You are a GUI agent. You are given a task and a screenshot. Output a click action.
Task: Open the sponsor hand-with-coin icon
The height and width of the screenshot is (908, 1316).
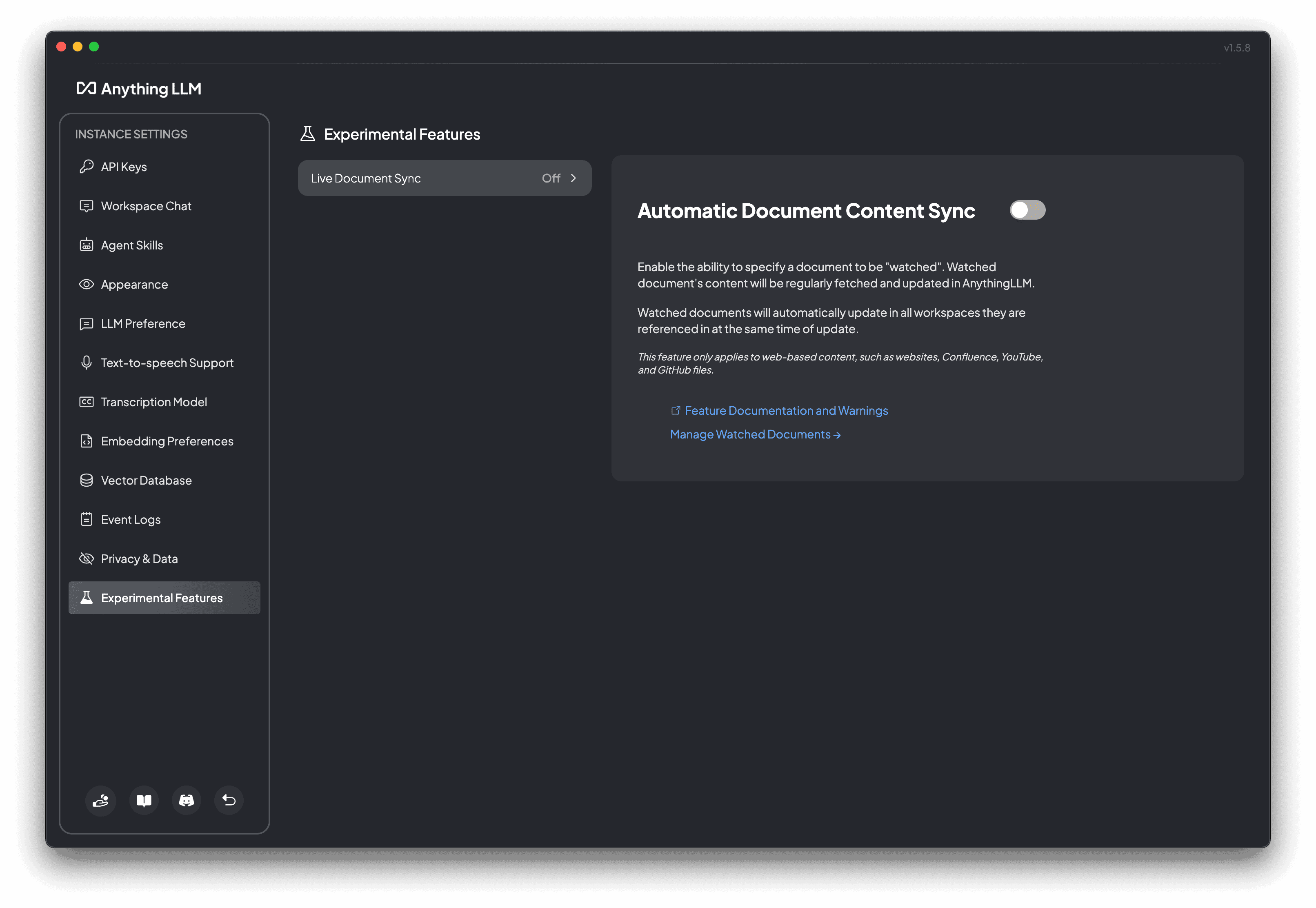click(101, 801)
